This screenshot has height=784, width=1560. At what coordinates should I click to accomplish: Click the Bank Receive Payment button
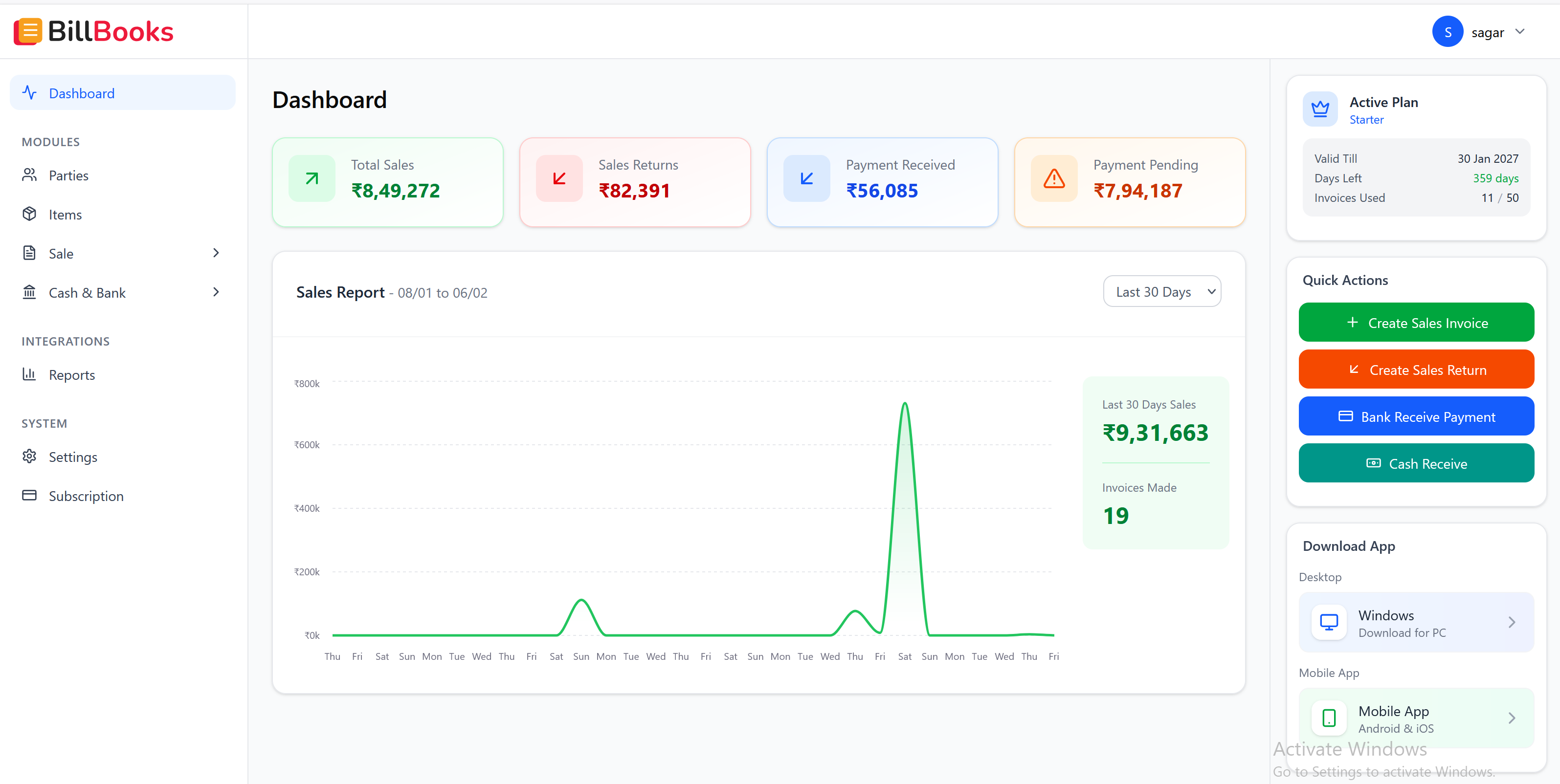(1416, 416)
